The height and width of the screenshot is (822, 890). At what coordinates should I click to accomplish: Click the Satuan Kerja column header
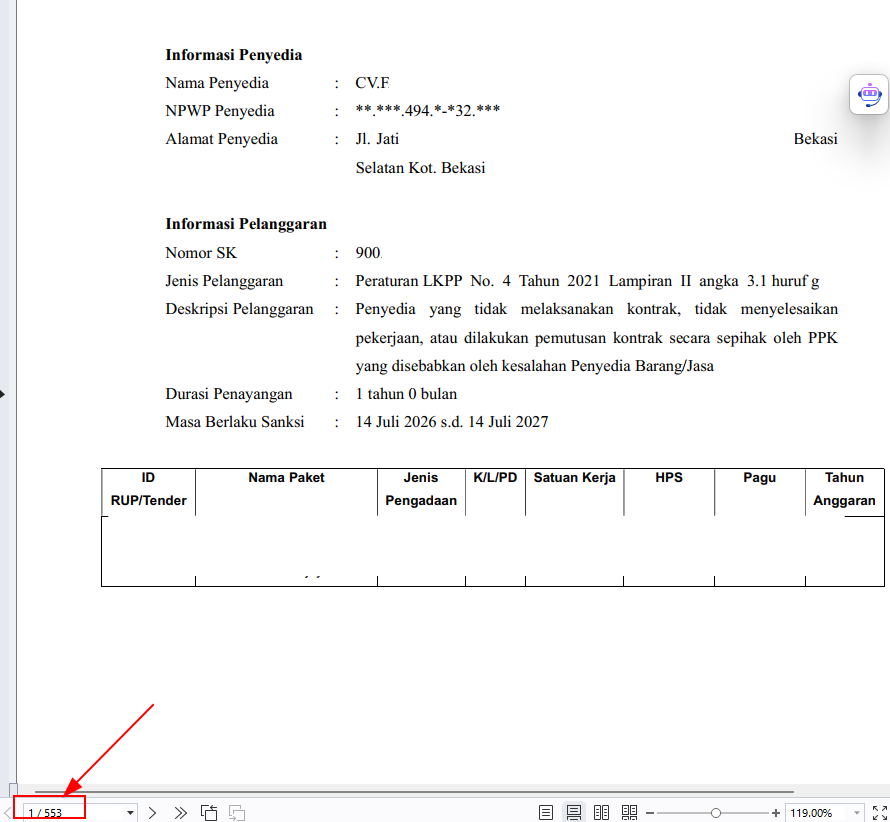(x=574, y=477)
